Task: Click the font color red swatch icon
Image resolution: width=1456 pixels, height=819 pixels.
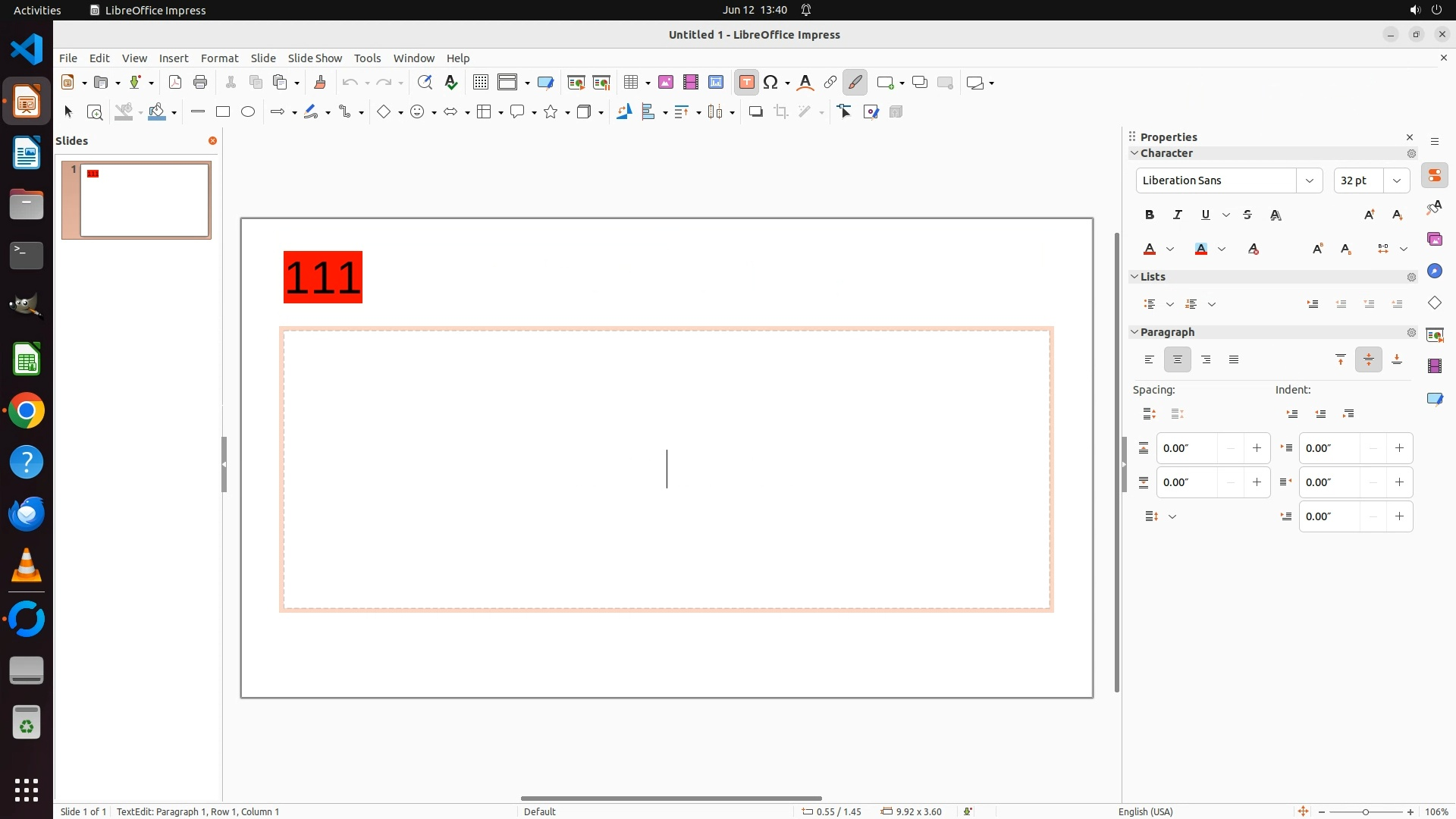Action: tap(1150, 249)
